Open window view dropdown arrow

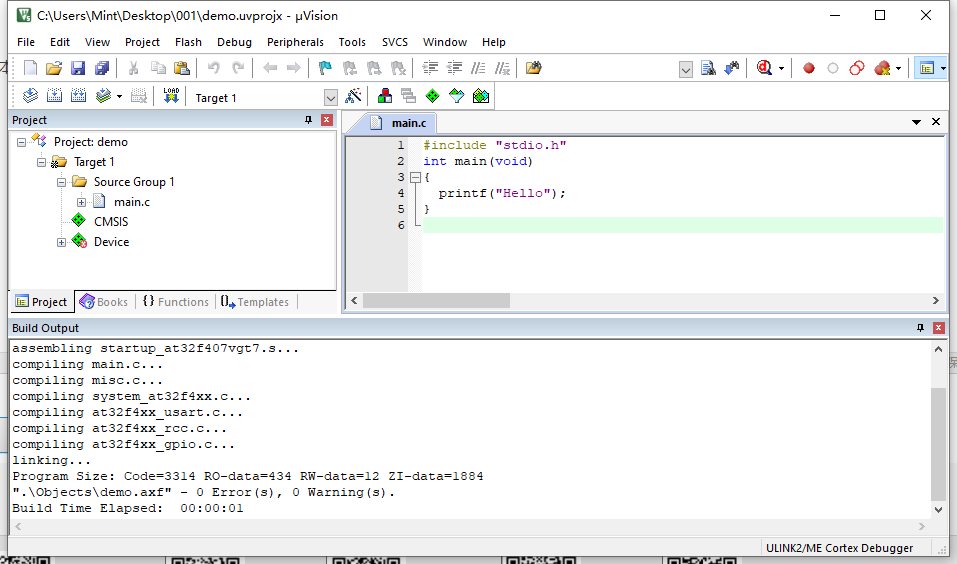point(943,68)
